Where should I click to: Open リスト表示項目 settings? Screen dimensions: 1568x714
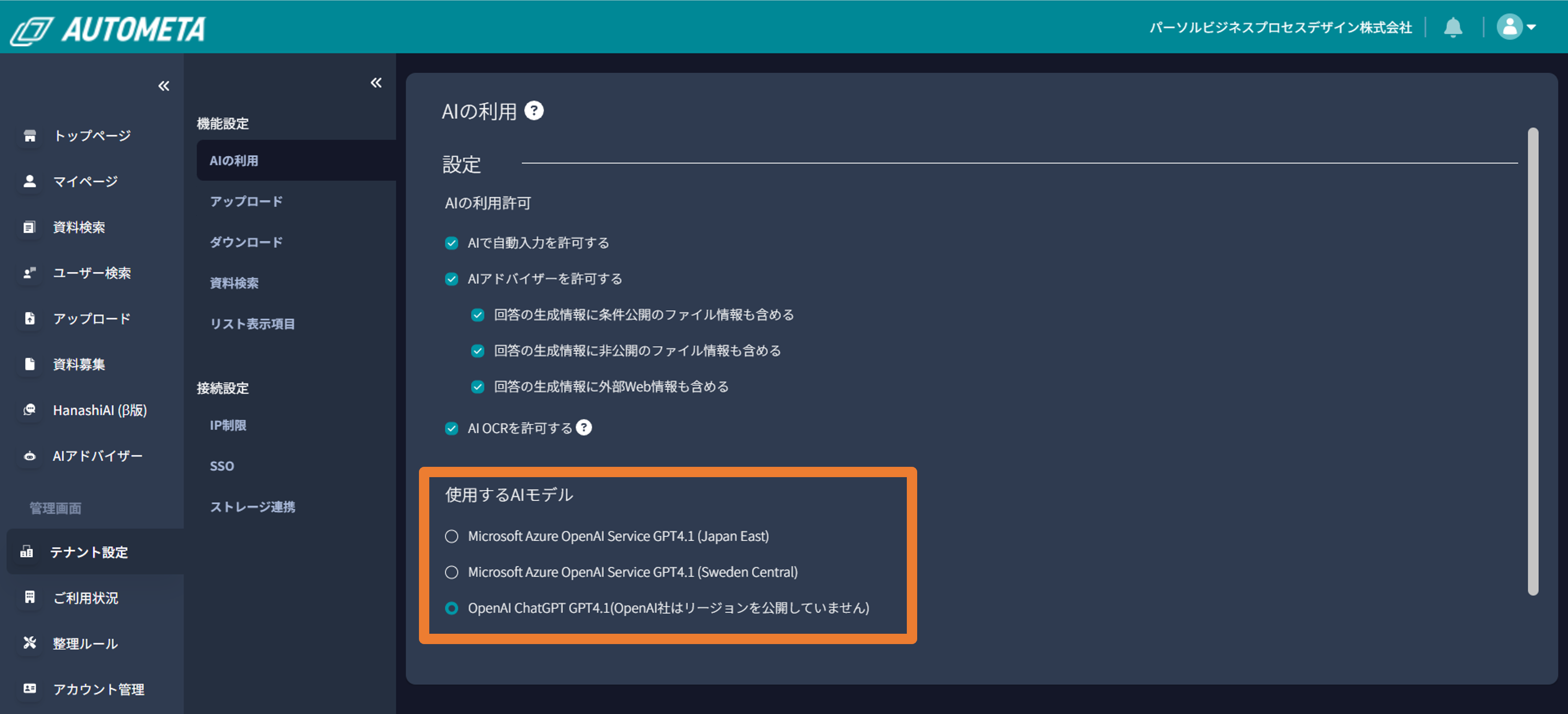click(x=253, y=324)
